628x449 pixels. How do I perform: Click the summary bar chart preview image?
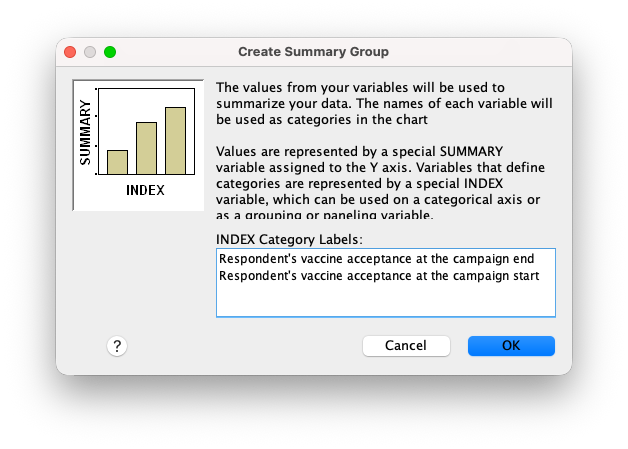pos(138,145)
